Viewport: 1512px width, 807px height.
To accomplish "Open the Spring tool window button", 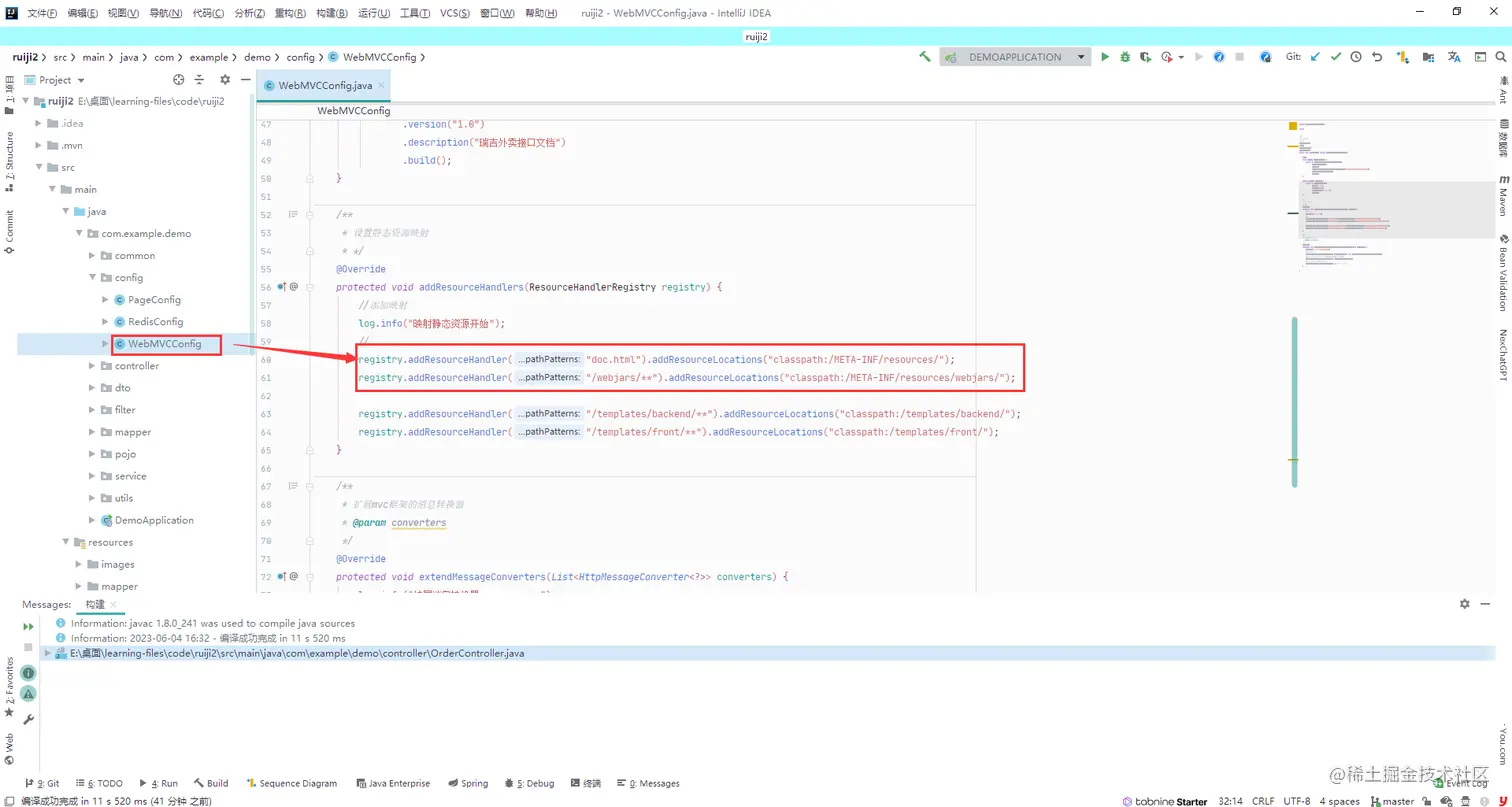I will 468,783.
